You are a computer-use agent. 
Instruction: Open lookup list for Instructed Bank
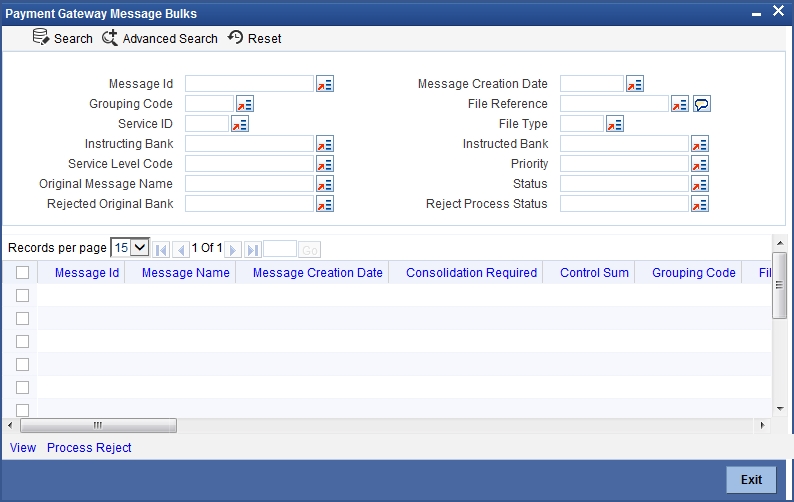coord(700,144)
